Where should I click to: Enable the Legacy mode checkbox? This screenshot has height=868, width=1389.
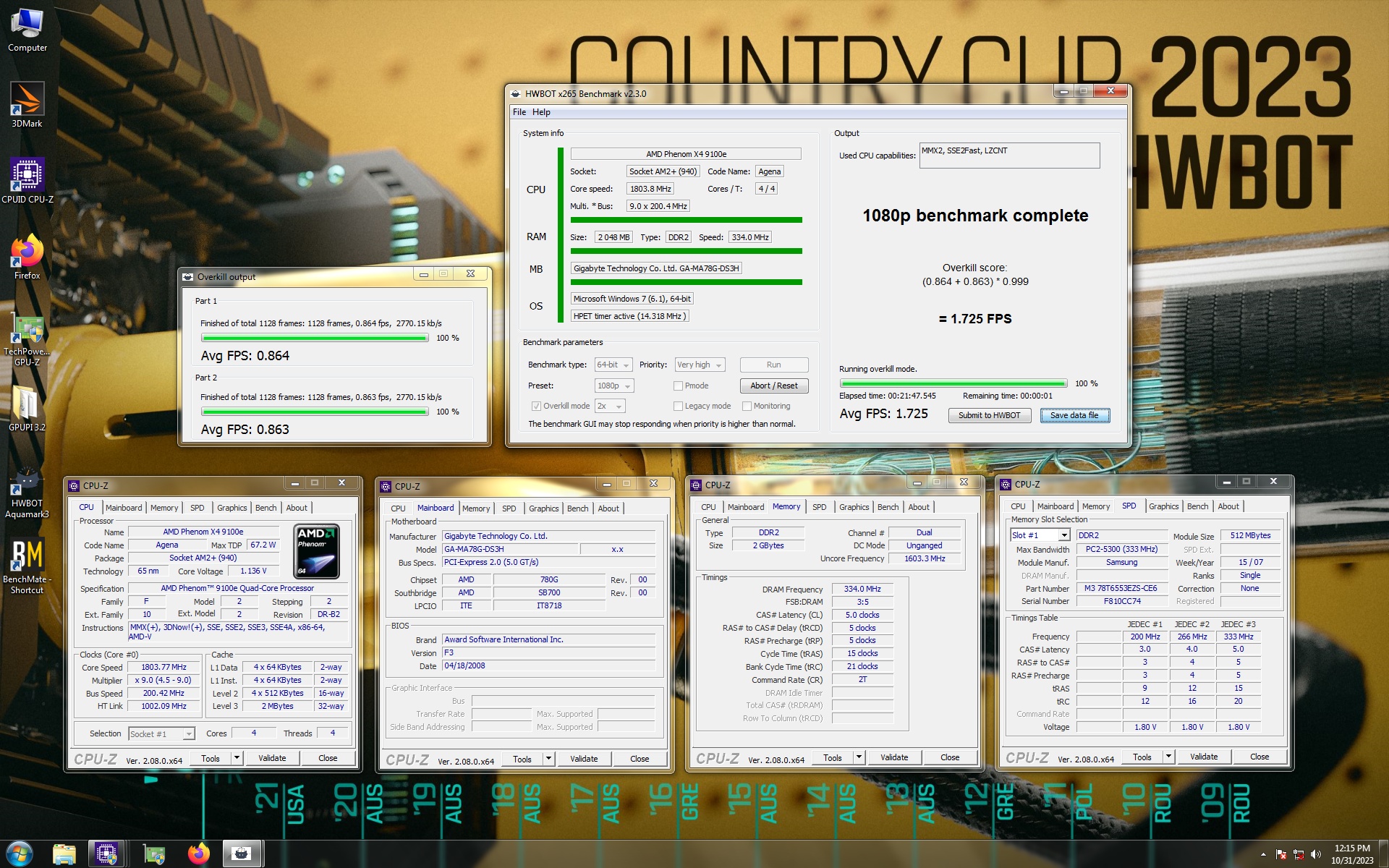pyautogui.click(x=678, y=406)
